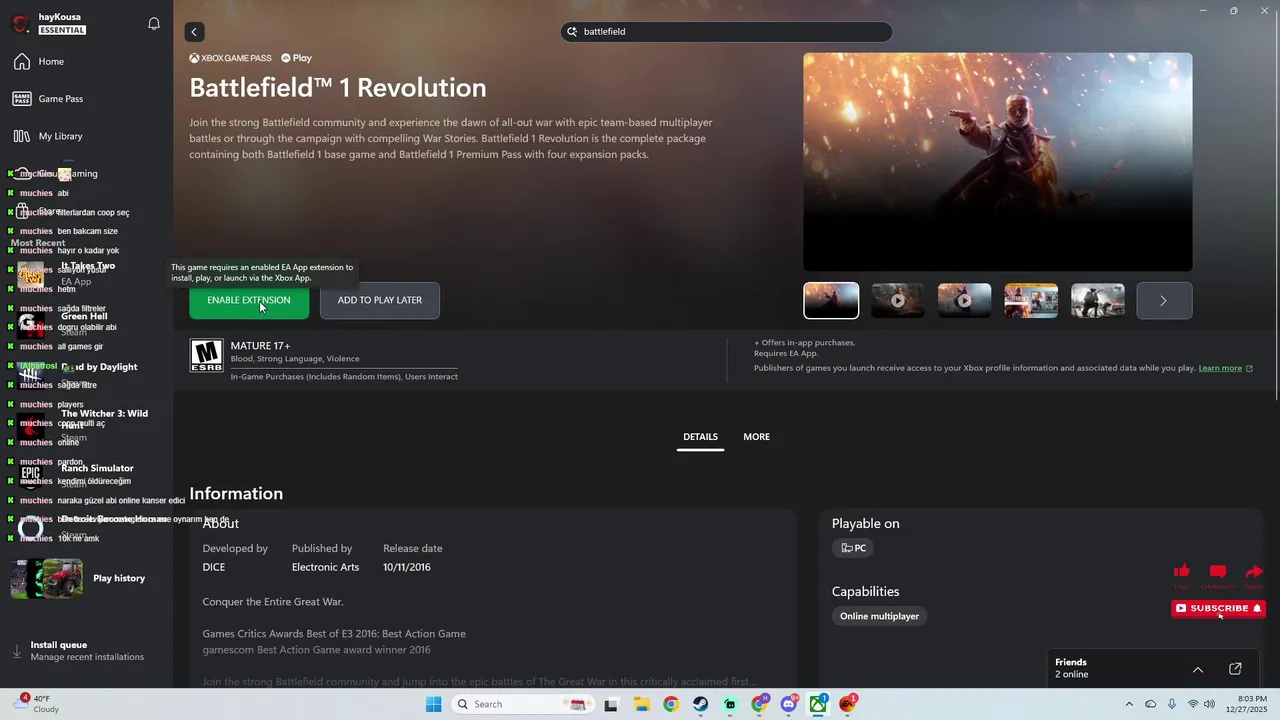Open the ESRB Mature rating icon

point(206,356)
